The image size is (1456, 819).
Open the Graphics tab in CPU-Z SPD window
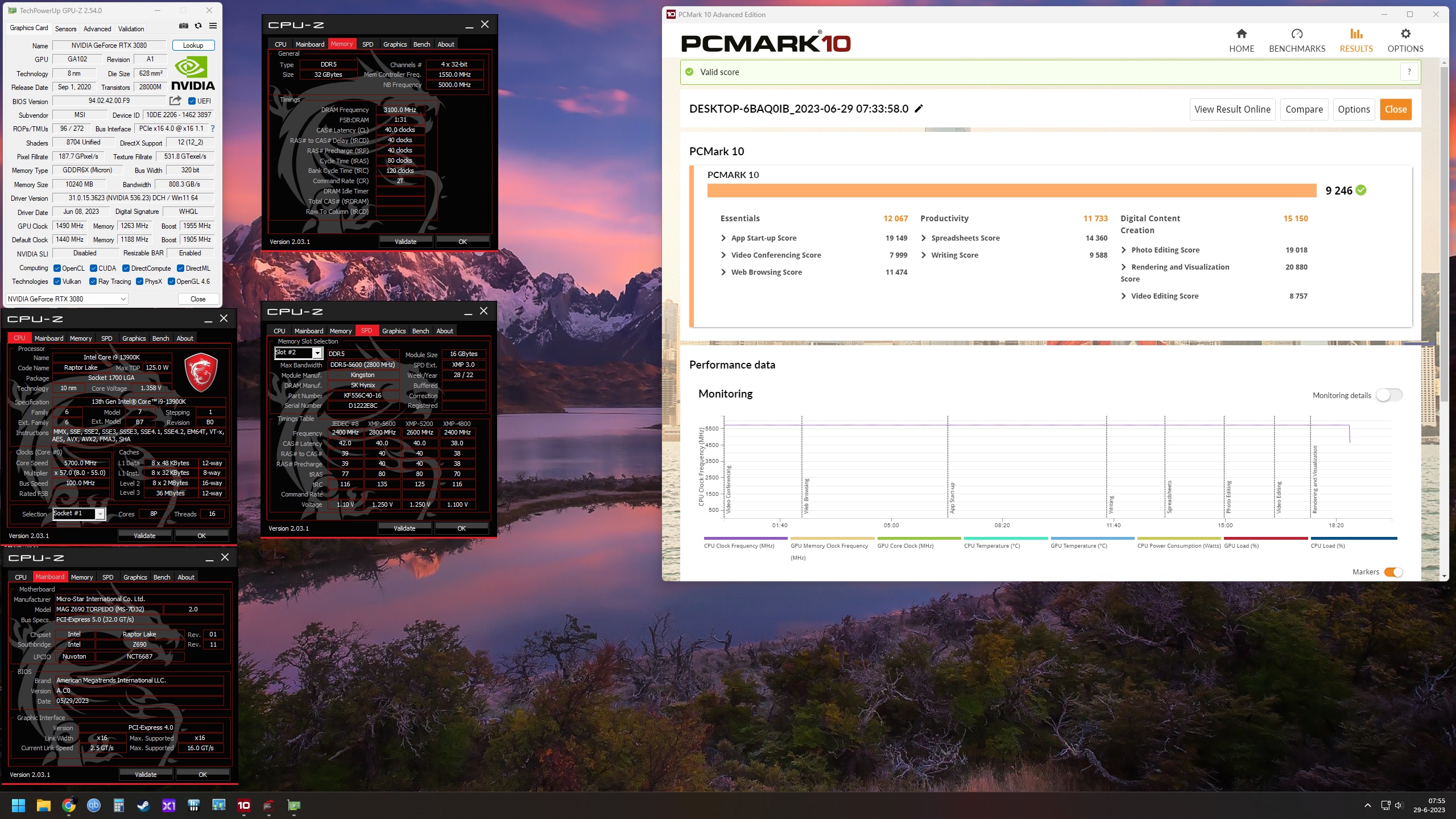pos(394,331)
